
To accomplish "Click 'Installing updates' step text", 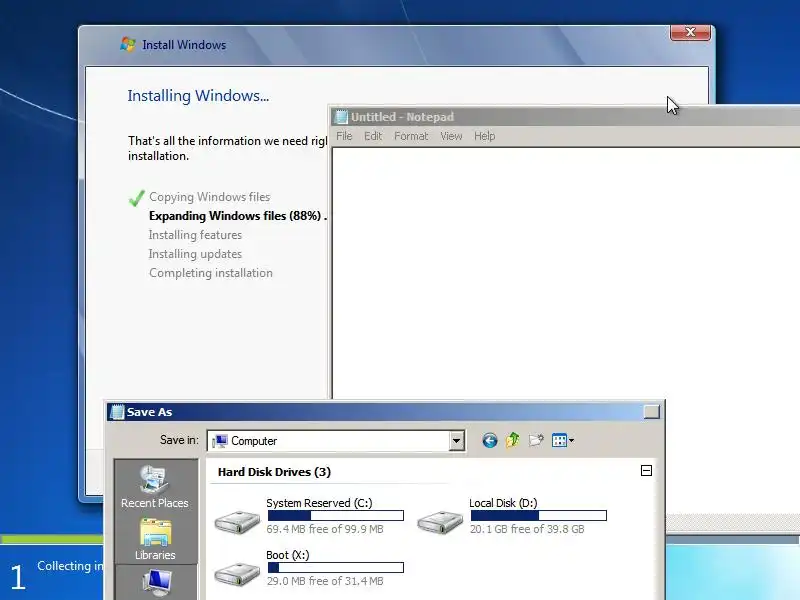I will click(x=195, y=254).
